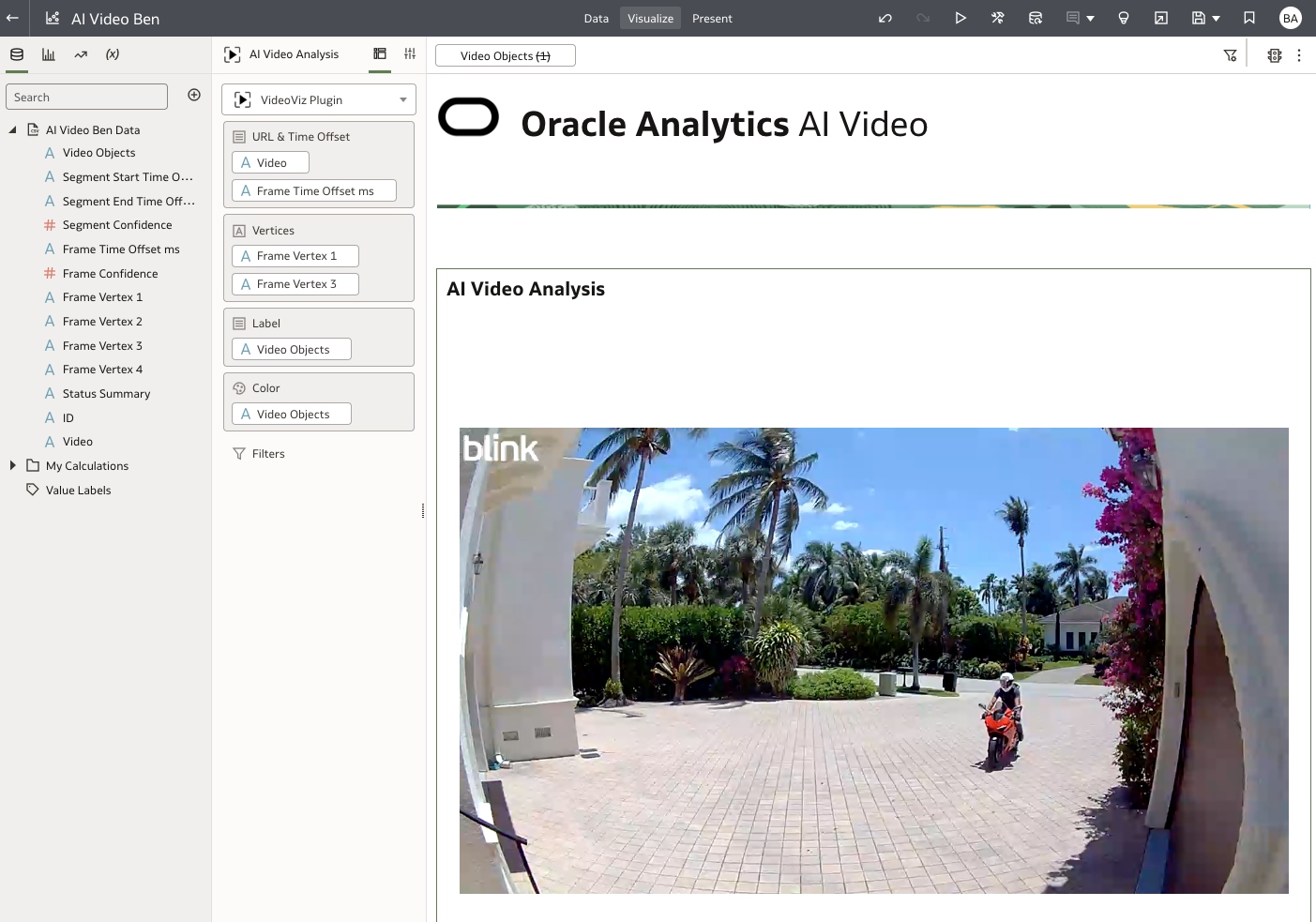Click the Oracle Analytics AI Video heading
Image resolution: width=1316 pixels, height=922 pixels.
tap(724, 124)
